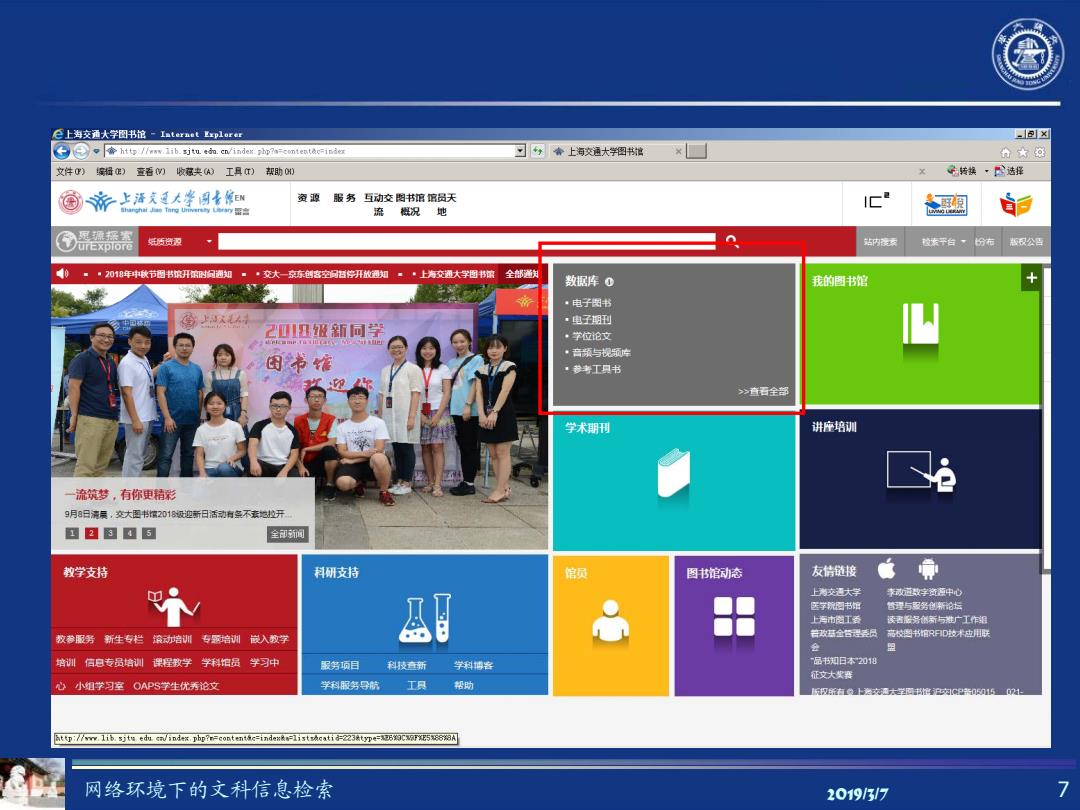Expand the 纸质资源 search type dropdown
The image size is (1080, 810).
point(209,242)
